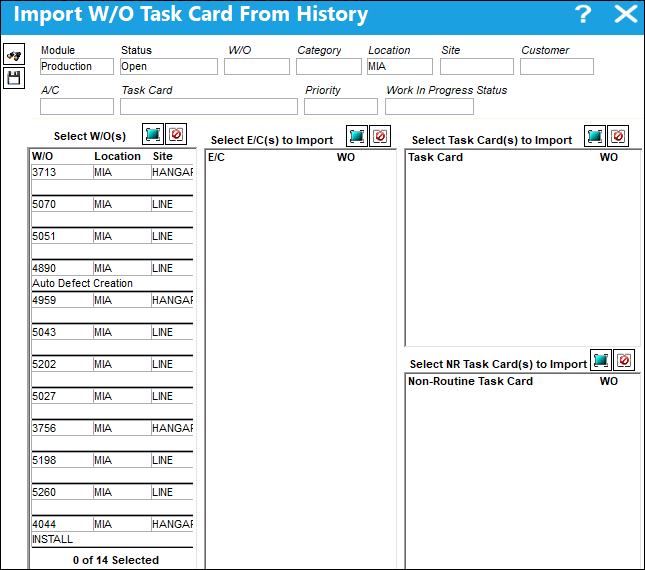The image size is (645, 570).
Task: Deselect all E/C(s) to Import icon
Action: pyautogui.click(x=380, y=136)
